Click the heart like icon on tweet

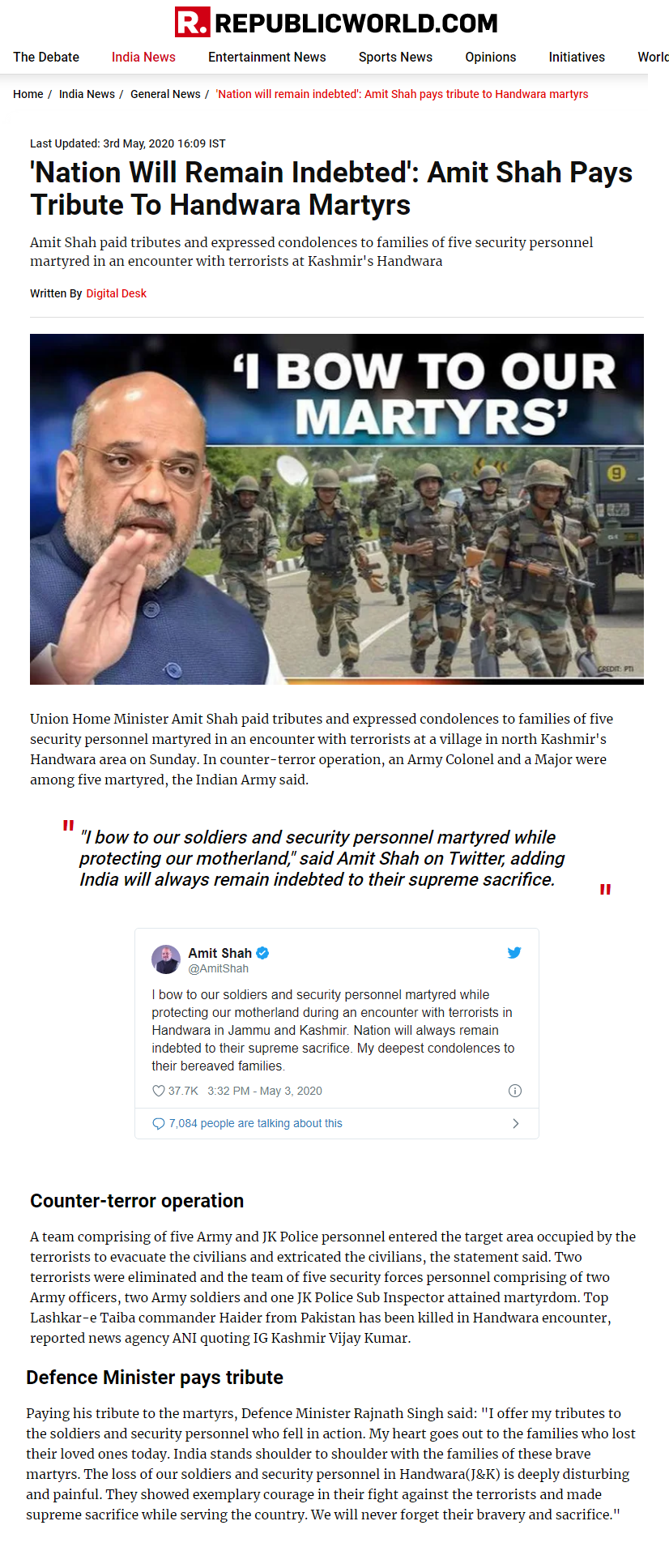pos(159,1091)
